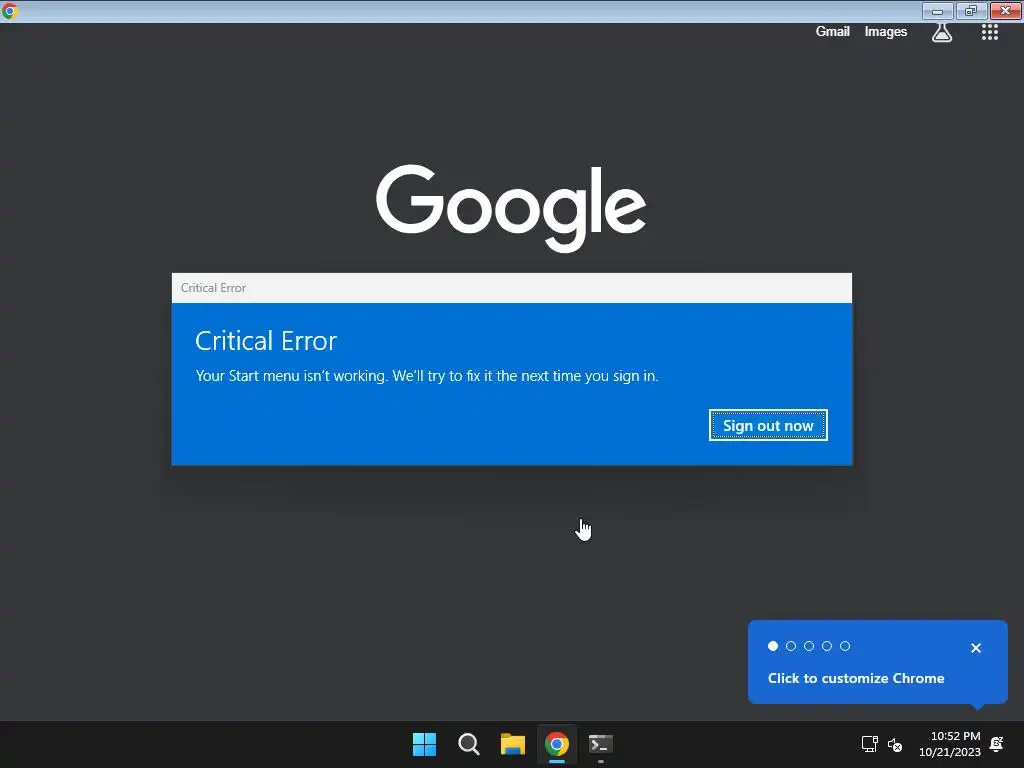The image size is (1024, 768).
Task: Minimize the Chrome window
Action: click(937, 11)
